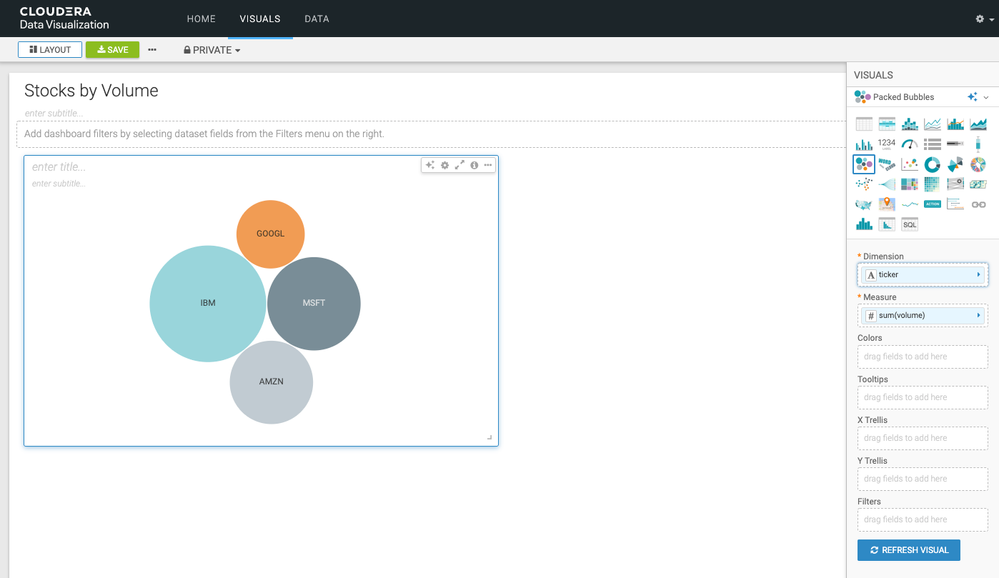
Task: Open the visual's gear settings icon
Action: [445, 165]
